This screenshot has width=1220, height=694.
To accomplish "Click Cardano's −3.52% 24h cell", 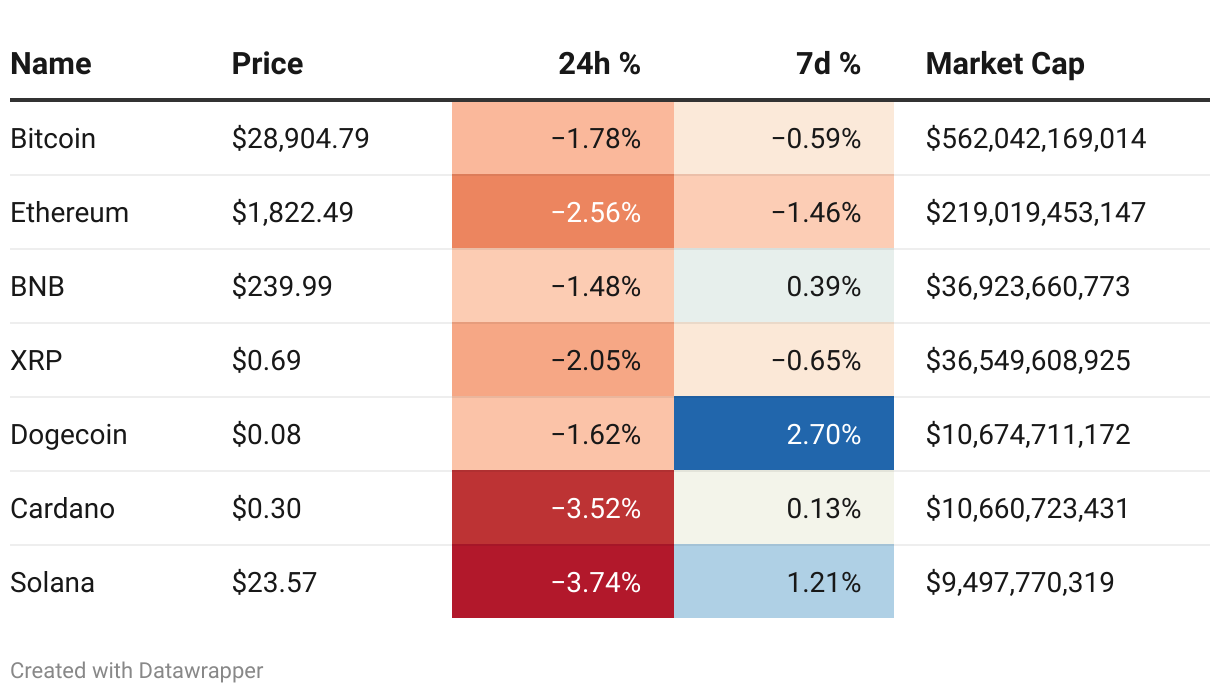I will coord(563,508).
